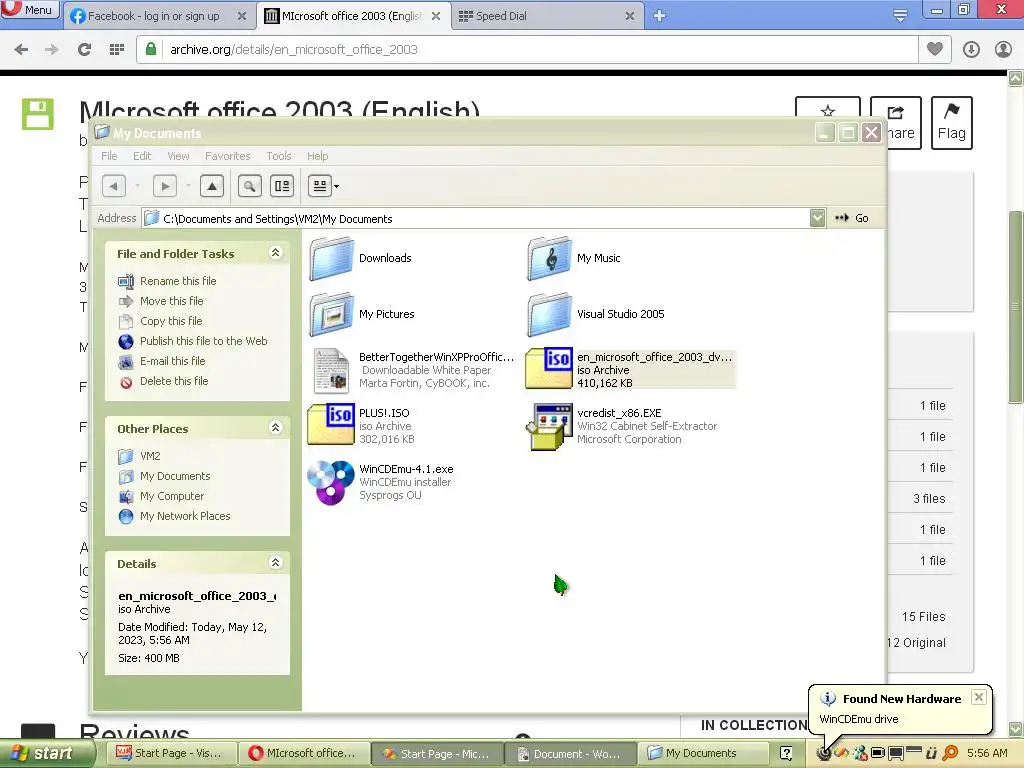Switch to Start Page - Vis... taskbar item
The width and height of the screenshot is (1024, 768).
170,753
